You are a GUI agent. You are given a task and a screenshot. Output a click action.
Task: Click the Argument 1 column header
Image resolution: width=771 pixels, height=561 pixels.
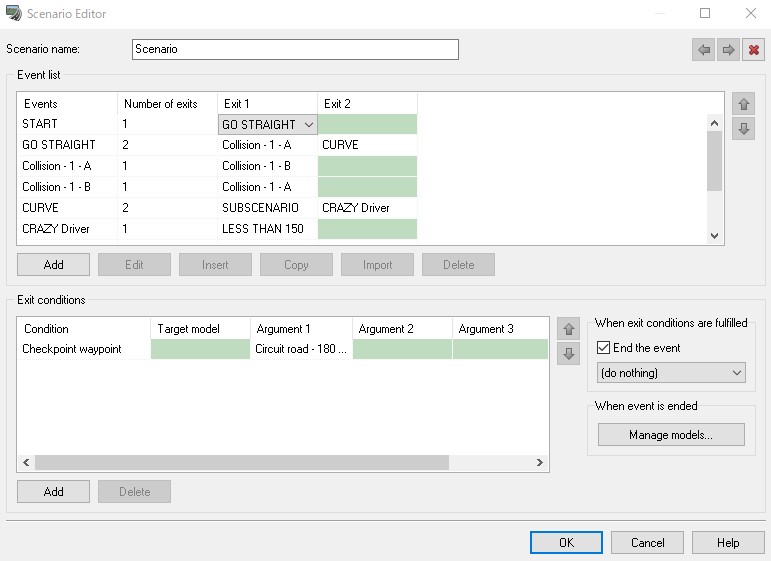(x=301, y=329)
